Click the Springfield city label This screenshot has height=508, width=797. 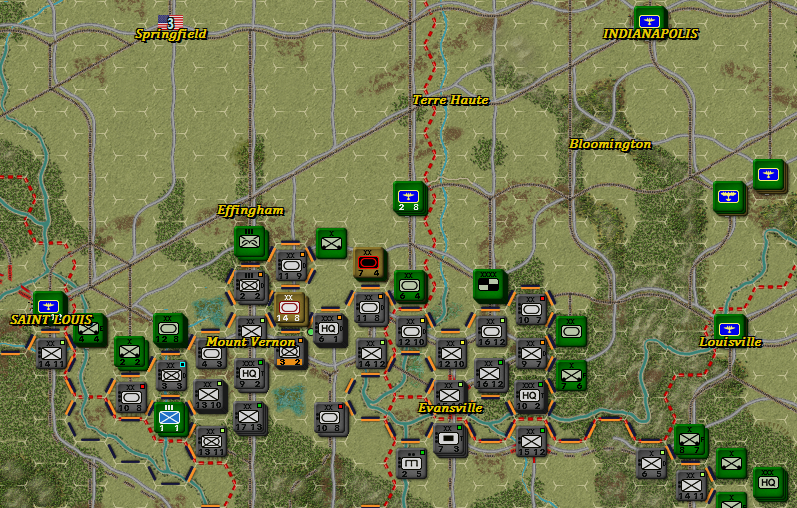coord(171,34)
